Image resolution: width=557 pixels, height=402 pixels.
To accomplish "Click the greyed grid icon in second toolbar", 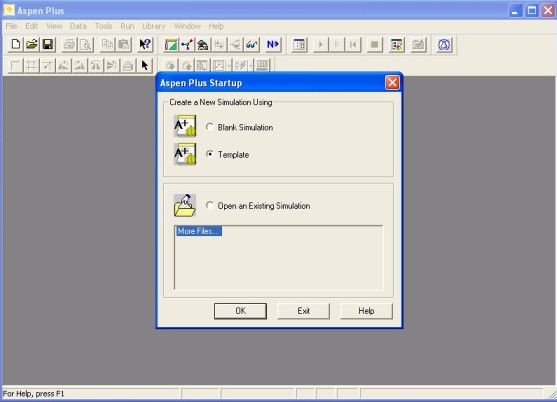I will click(31, 65).
